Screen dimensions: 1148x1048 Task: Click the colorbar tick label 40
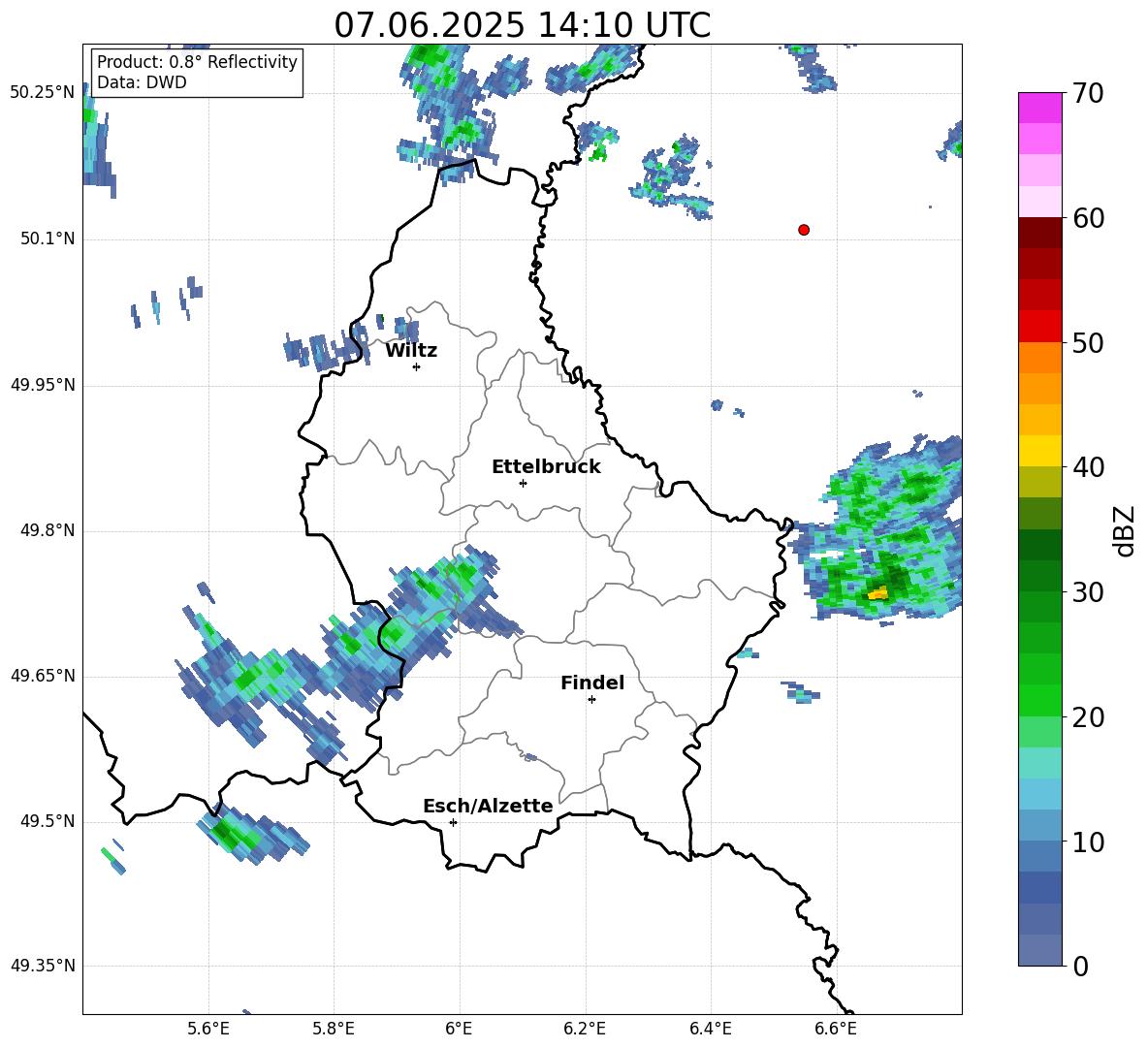click(1088, 467)
